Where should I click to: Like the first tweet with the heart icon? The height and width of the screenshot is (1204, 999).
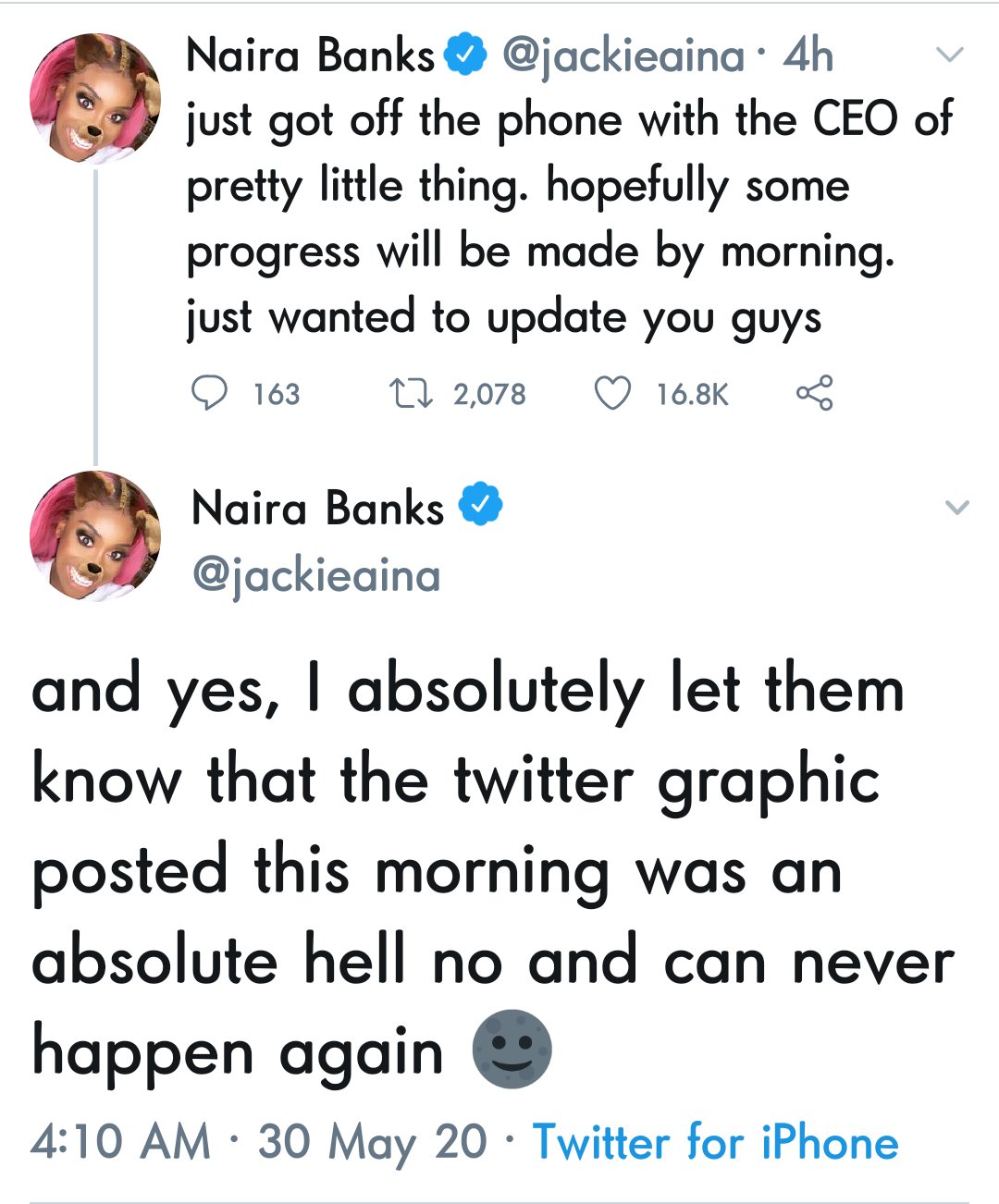611,394
